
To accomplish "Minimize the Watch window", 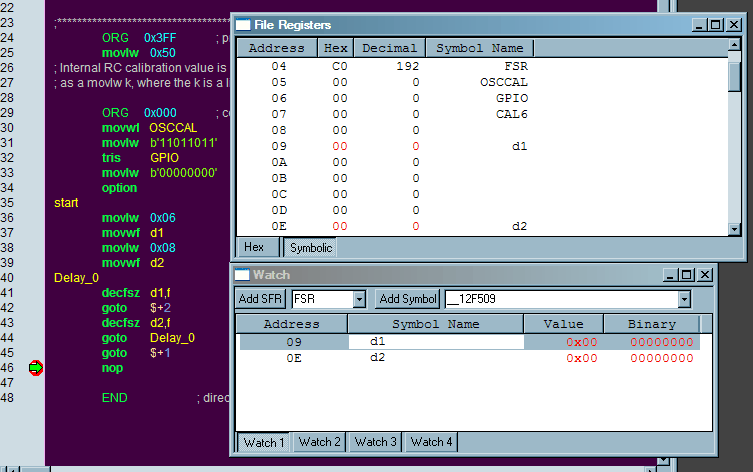I will tap(670, 275).
